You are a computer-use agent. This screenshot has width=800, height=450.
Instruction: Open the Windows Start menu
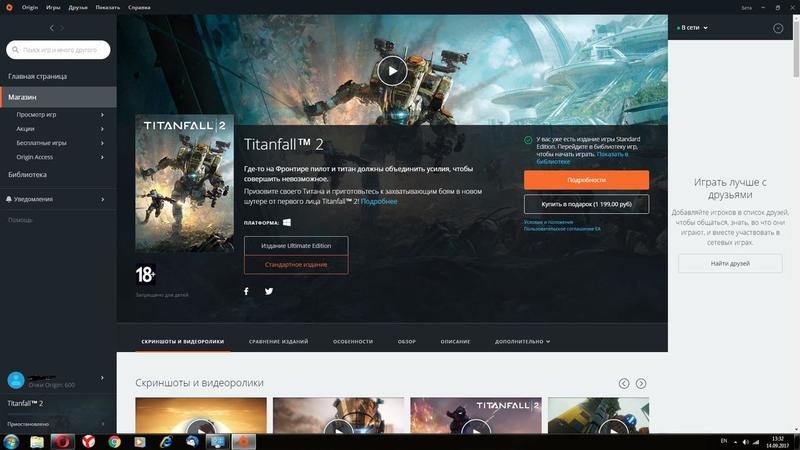(11, 442)
